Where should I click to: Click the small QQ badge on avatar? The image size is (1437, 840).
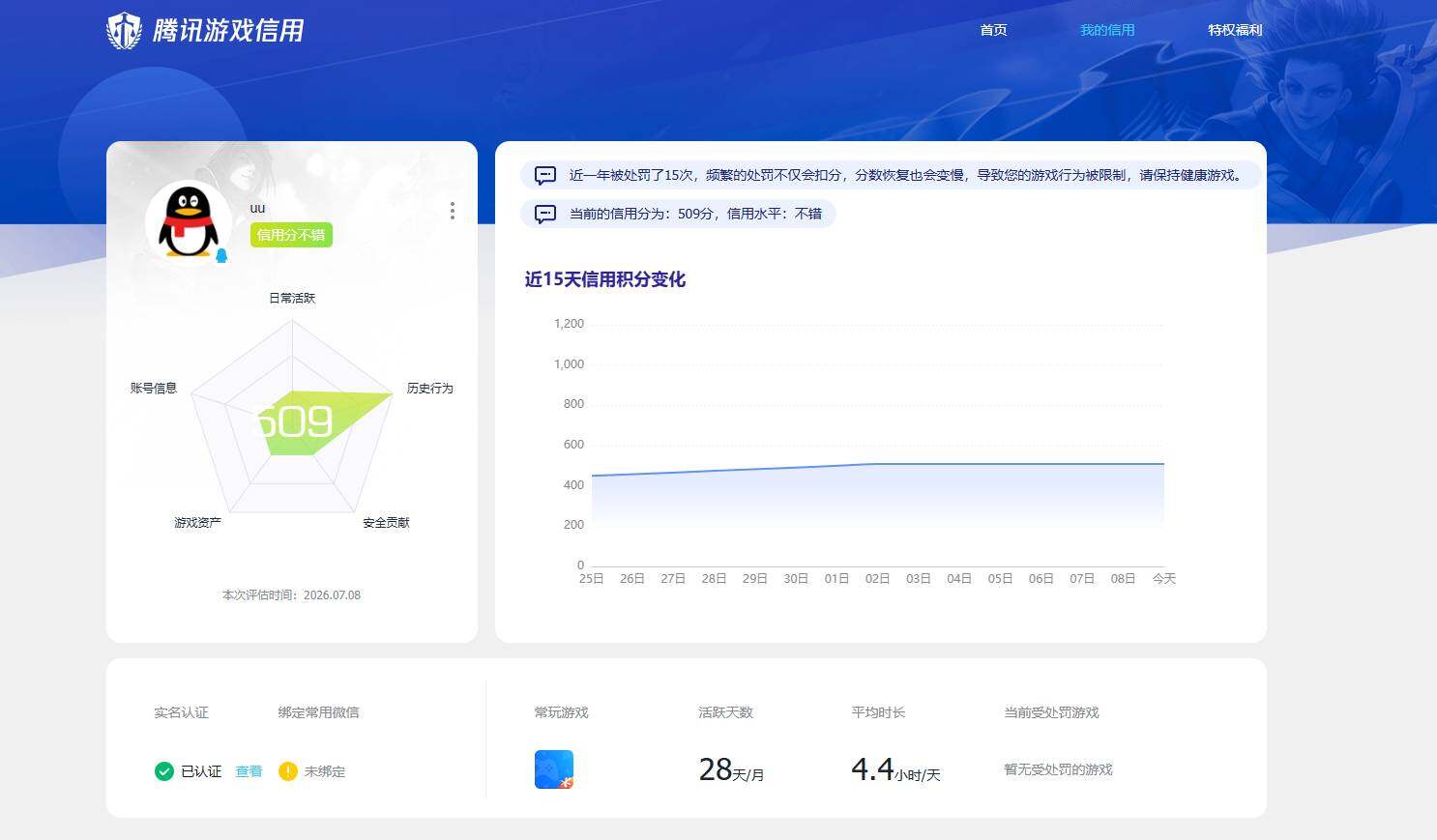click(x=221, y=256)
